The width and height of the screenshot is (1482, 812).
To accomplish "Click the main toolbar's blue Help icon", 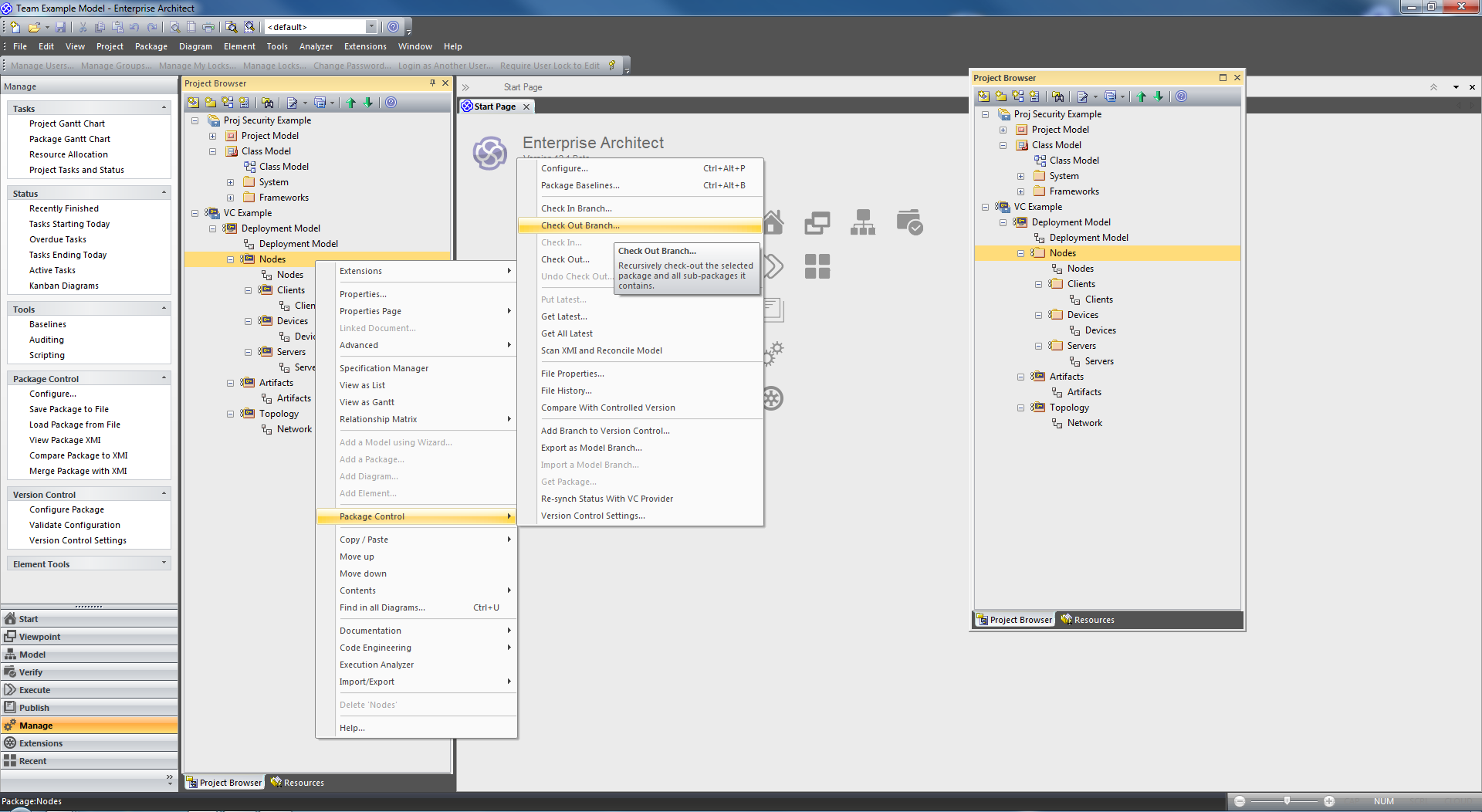I will coord(394,27).
